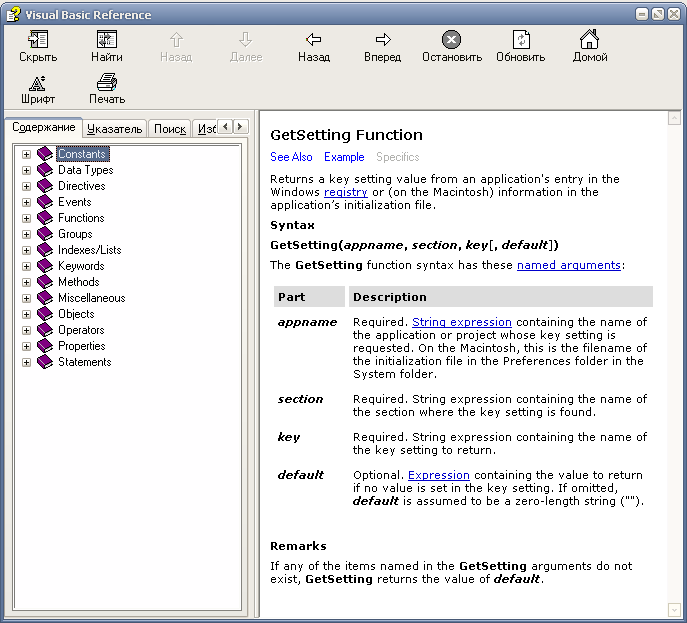687x623 pixels.
Task: Click the Найти (Find) toolbar icon
Action: pos(107,40)
